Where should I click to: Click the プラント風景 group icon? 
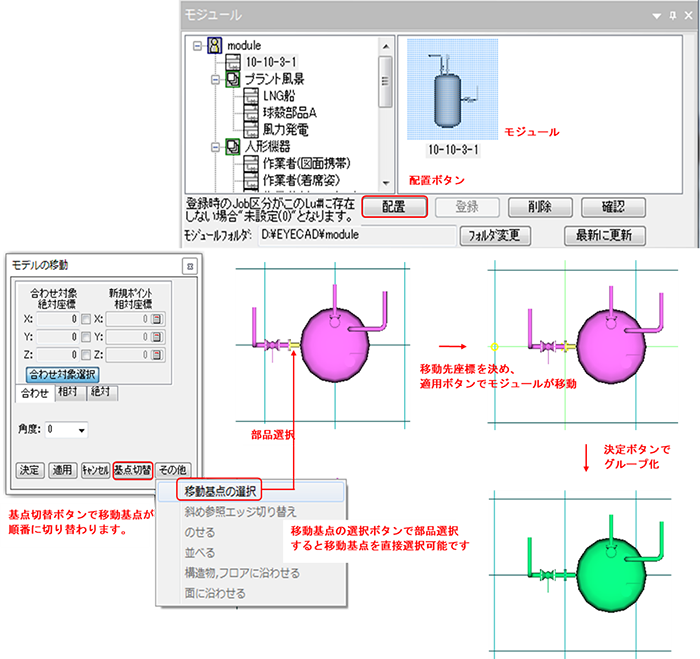click(232, 78)
